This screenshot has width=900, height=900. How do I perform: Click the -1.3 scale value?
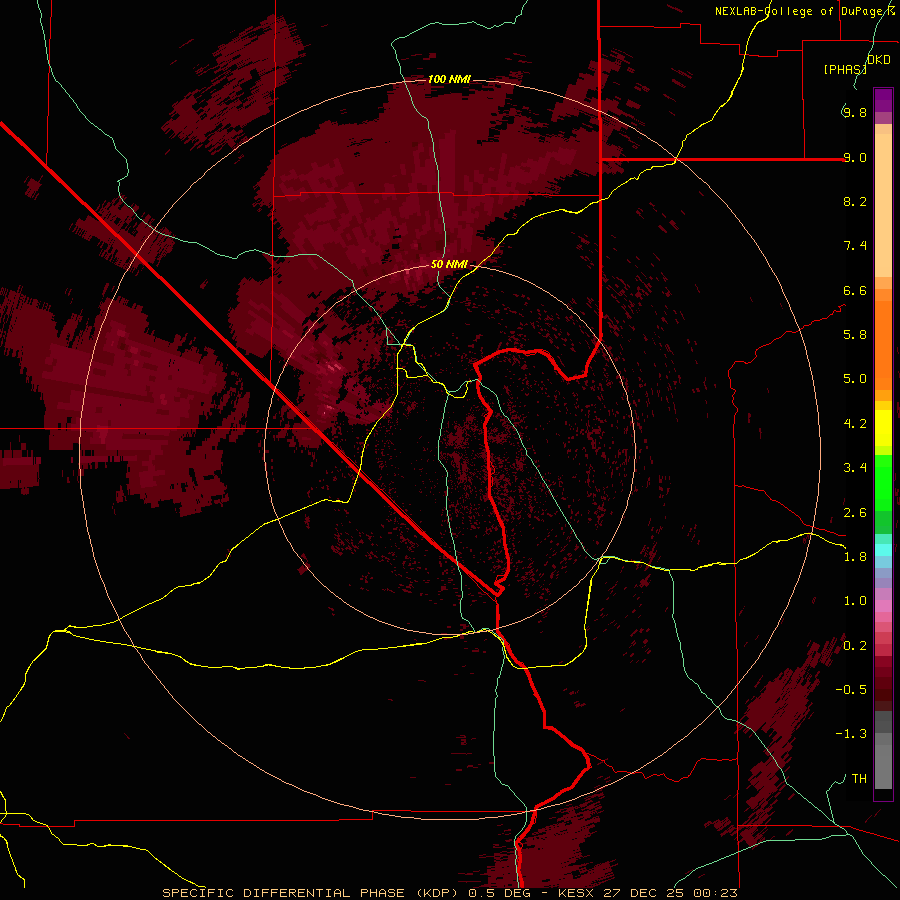point(851,734)
